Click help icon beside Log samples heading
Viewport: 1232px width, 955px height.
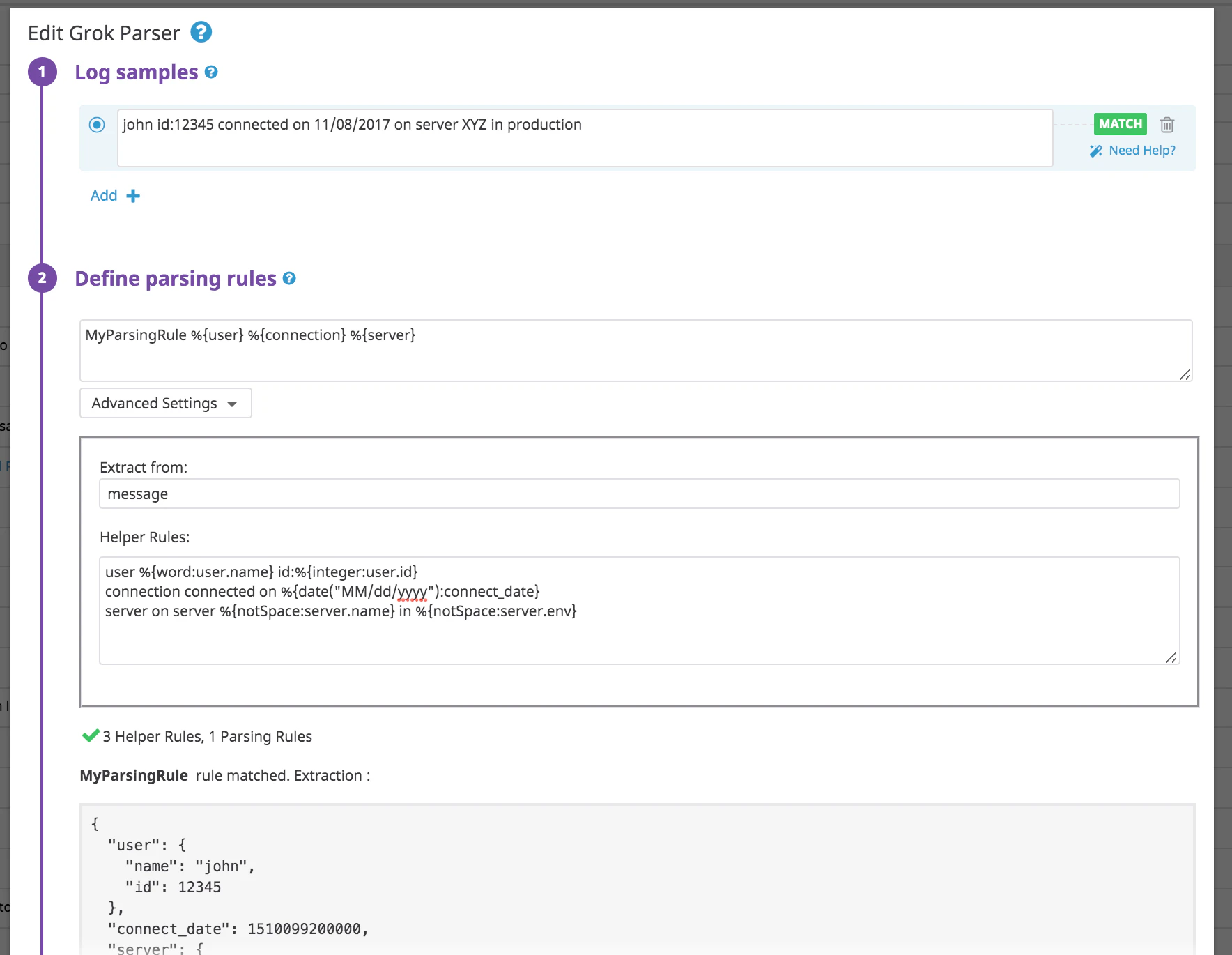click(211, 72)
